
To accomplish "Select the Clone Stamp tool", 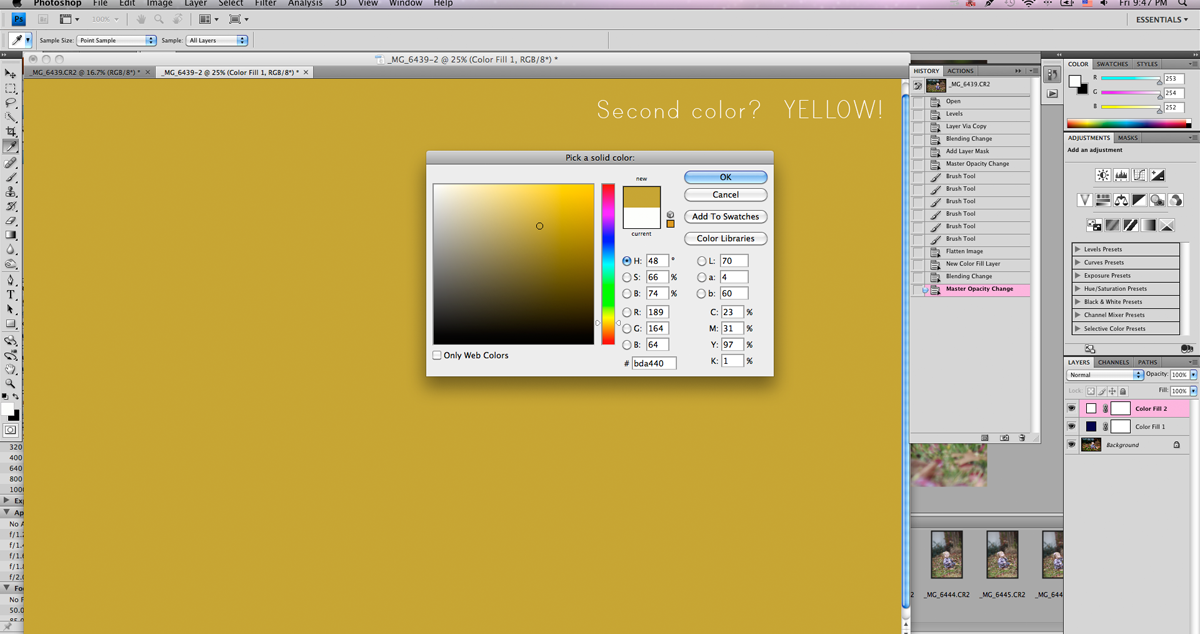I will pos(11,191).
